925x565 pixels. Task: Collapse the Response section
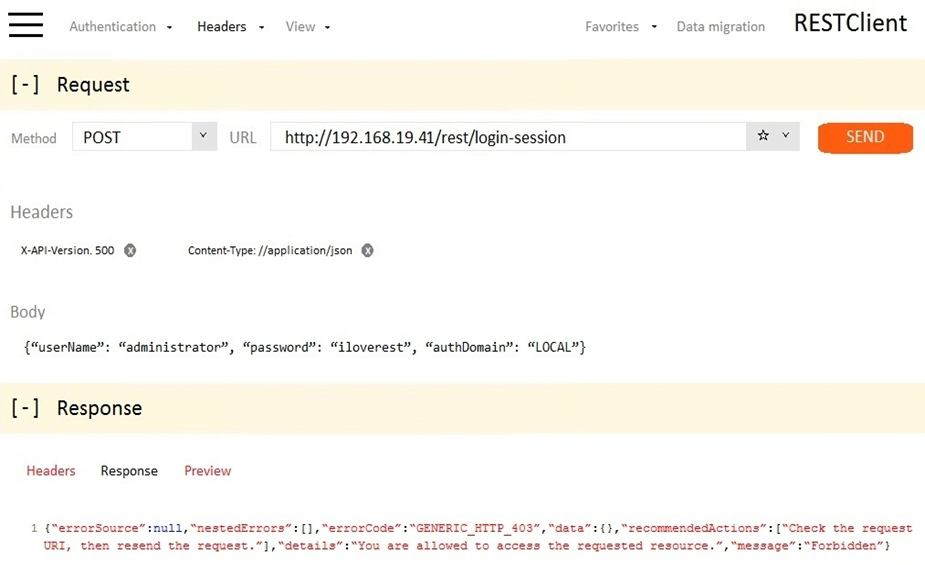tap(26, 408)
